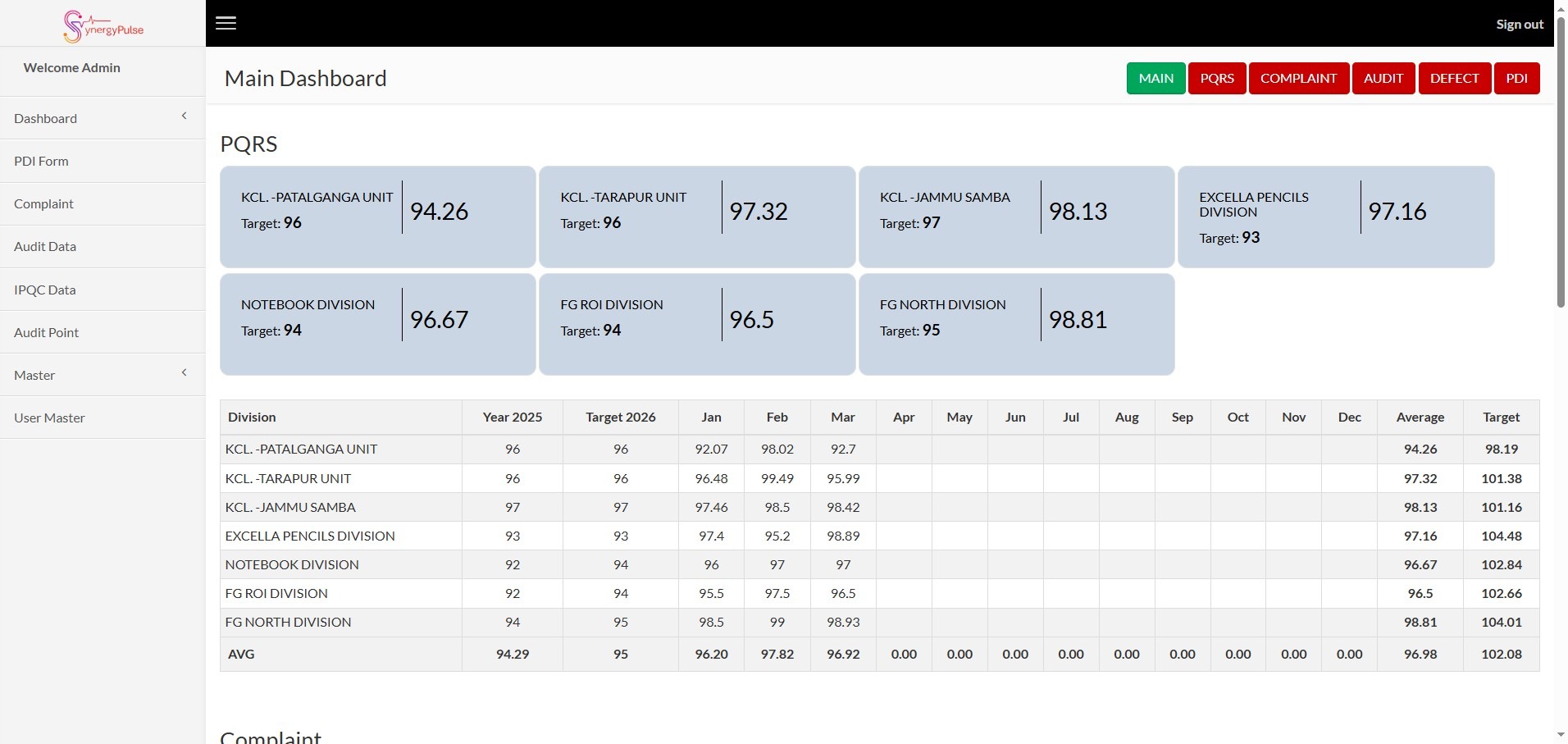Click the DEFECT button
Viewport: 1568px width, 744px height.
[x=1455, y=78]
